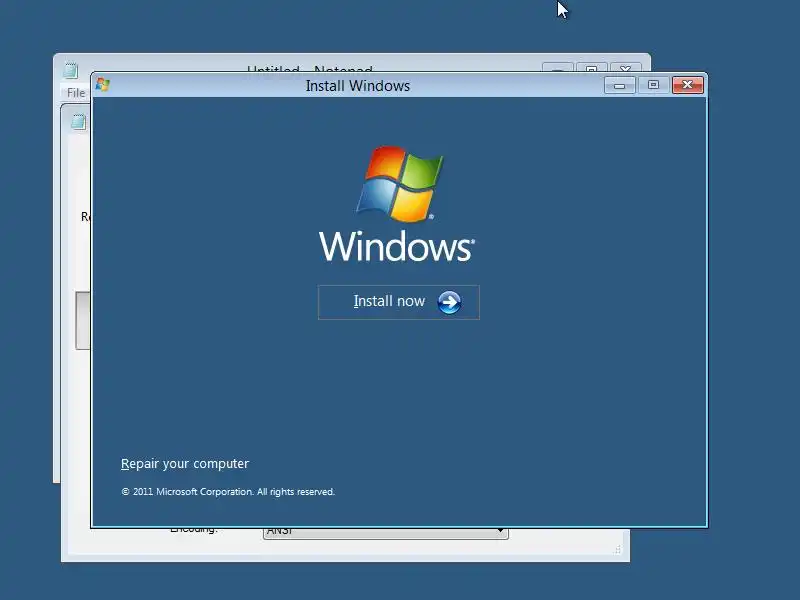The image size is (800, 600).
Task: Click the Notepad icon in the Notepad title bar
Action: (x=71, y=70)
